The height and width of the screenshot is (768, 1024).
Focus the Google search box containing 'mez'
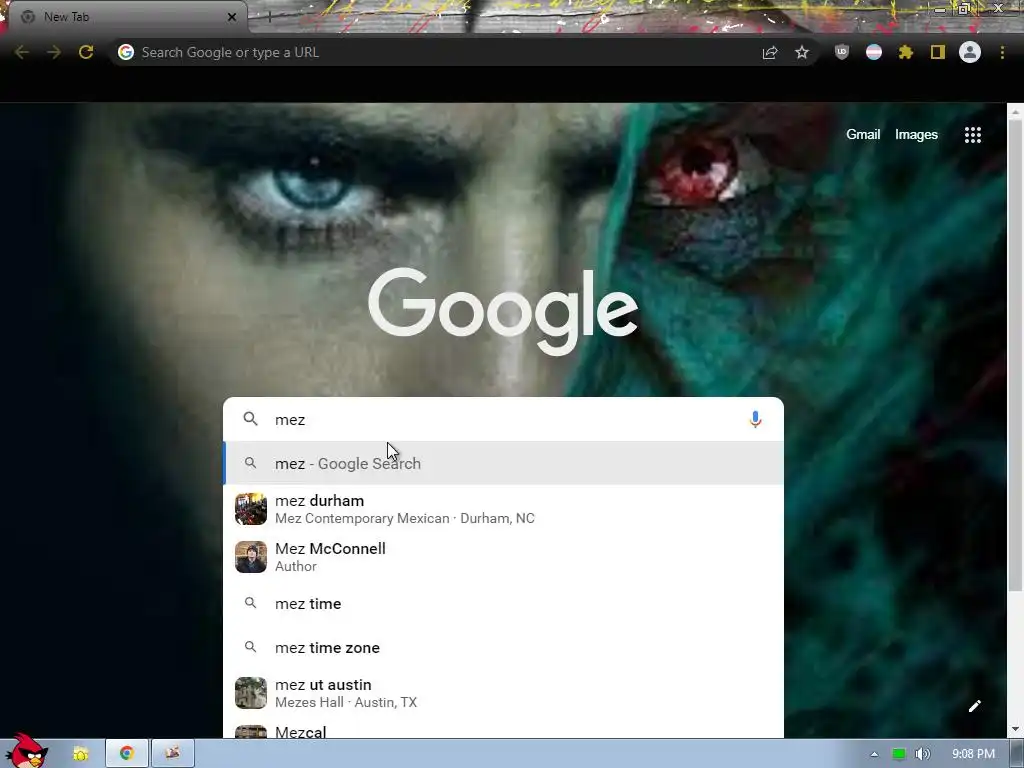click(x=503, y=419)
